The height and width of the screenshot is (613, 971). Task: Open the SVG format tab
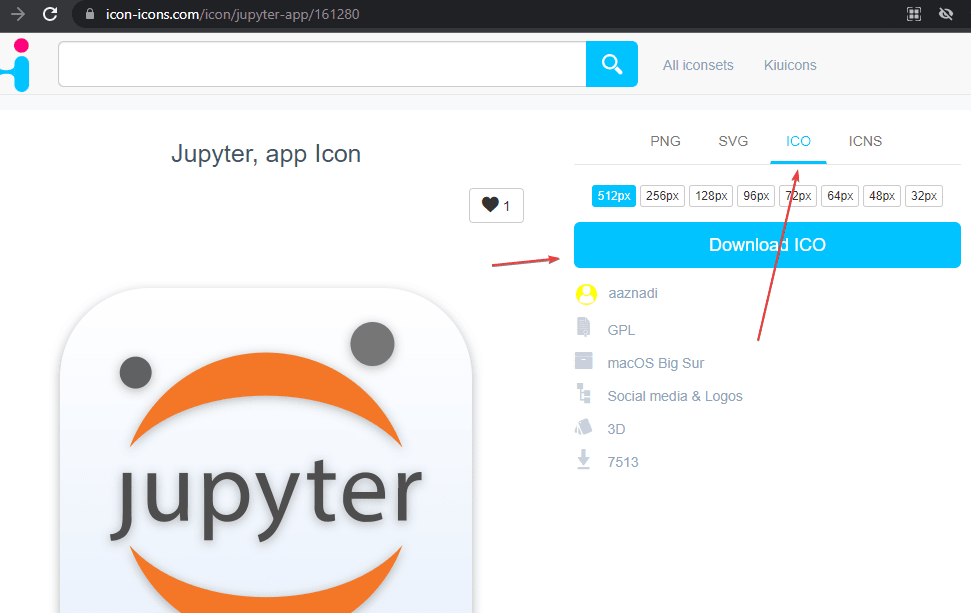coord(733,141)
